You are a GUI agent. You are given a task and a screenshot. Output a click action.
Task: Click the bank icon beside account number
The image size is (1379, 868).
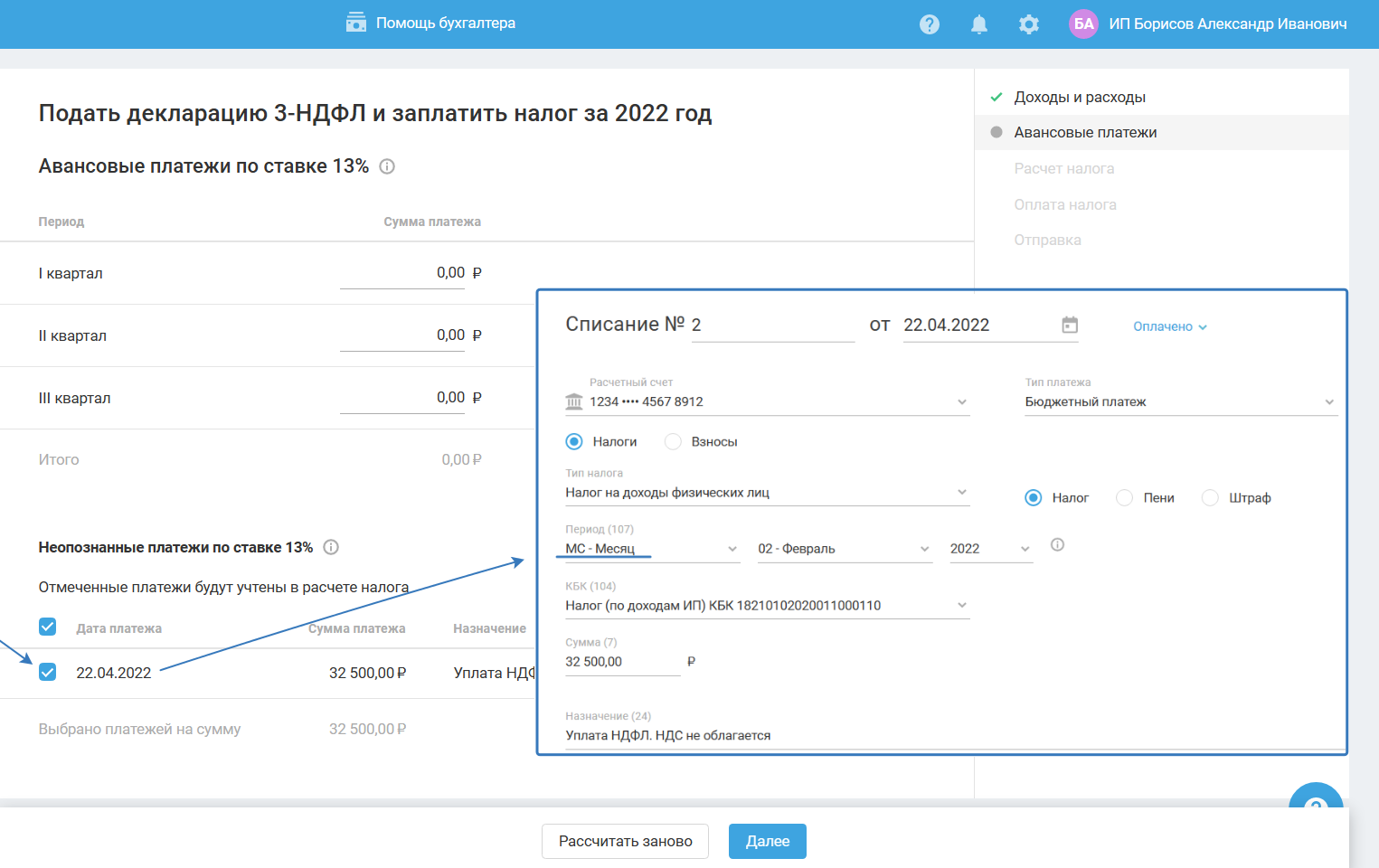tap(574, 401)
